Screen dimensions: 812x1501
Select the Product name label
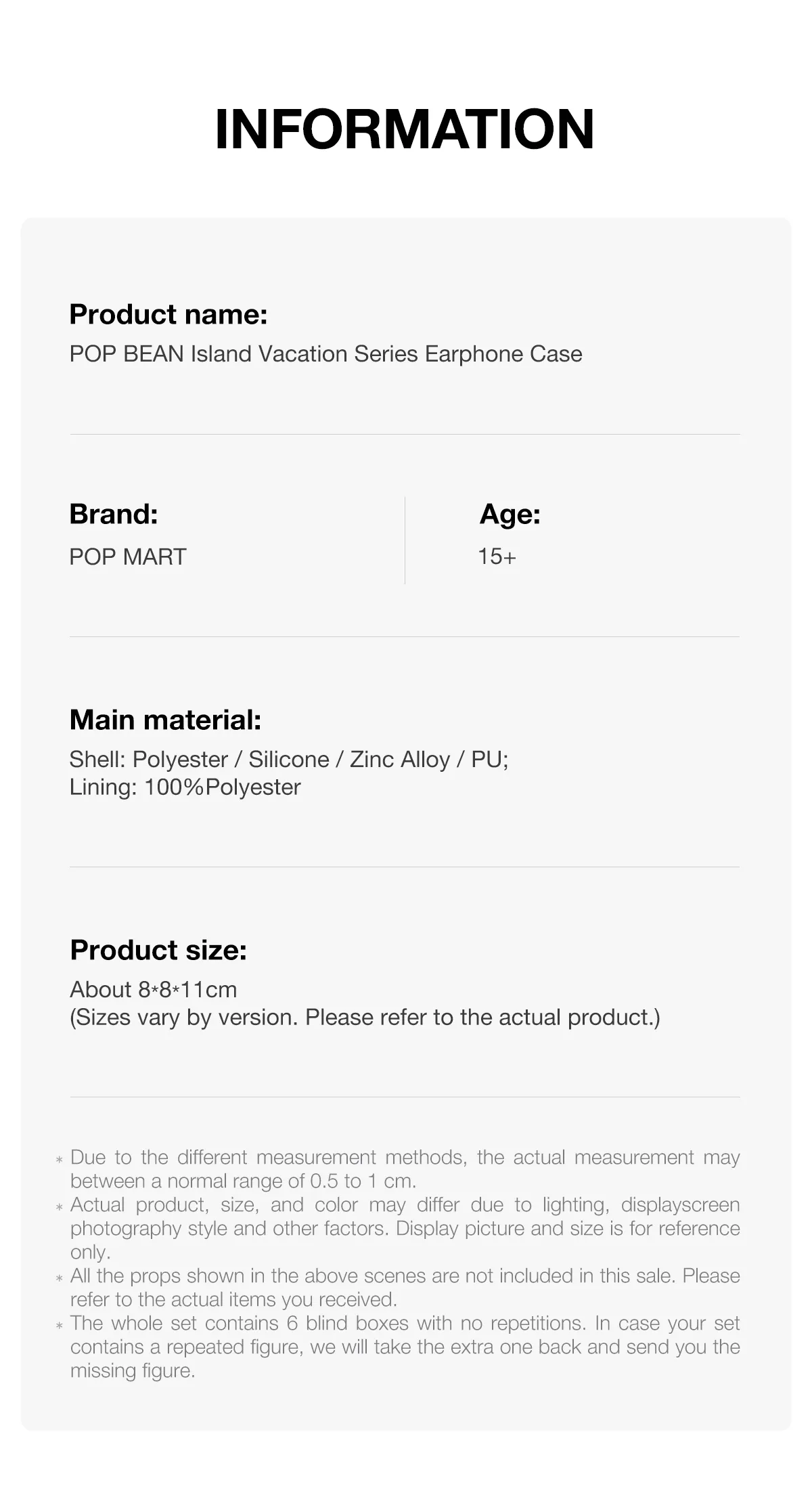(168, 314)
